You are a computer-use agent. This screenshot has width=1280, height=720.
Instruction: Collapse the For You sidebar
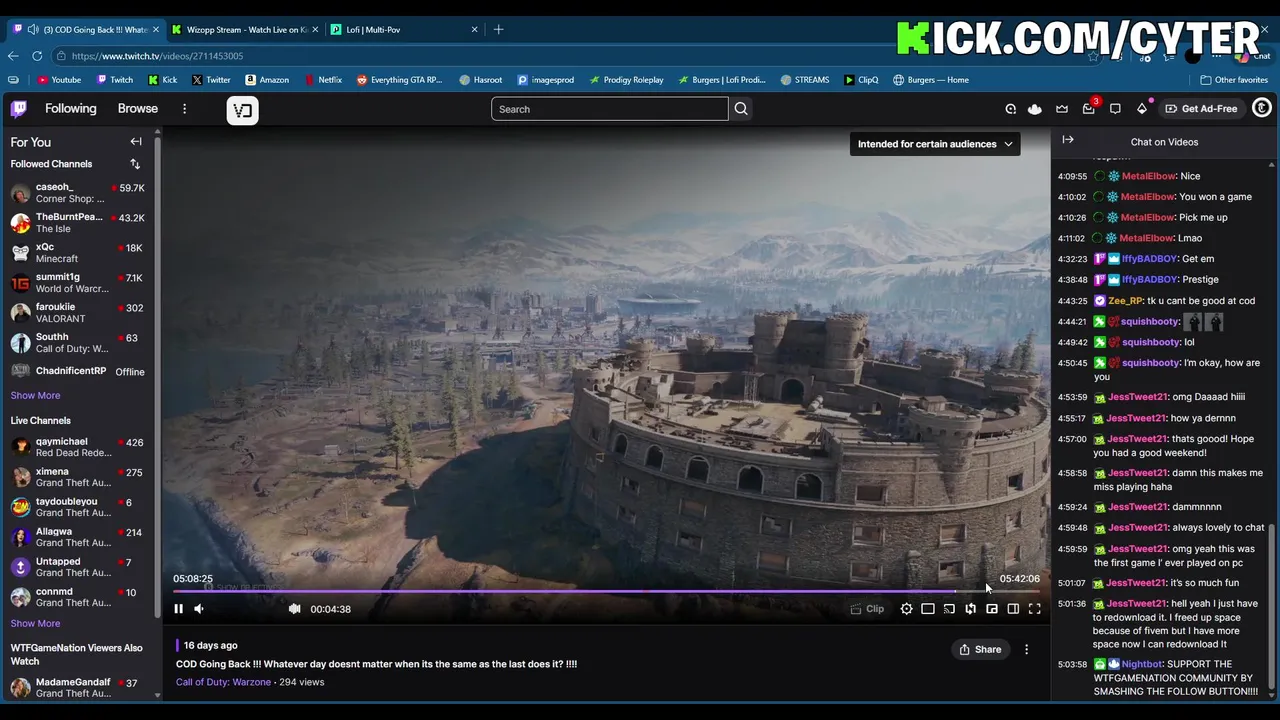tap(136, 142)
